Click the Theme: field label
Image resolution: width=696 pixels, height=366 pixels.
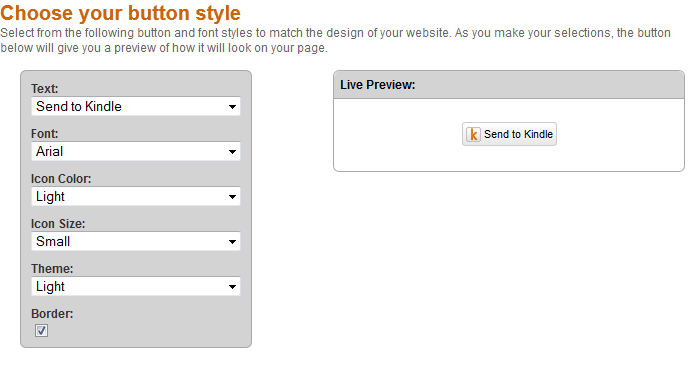[52, 268]
